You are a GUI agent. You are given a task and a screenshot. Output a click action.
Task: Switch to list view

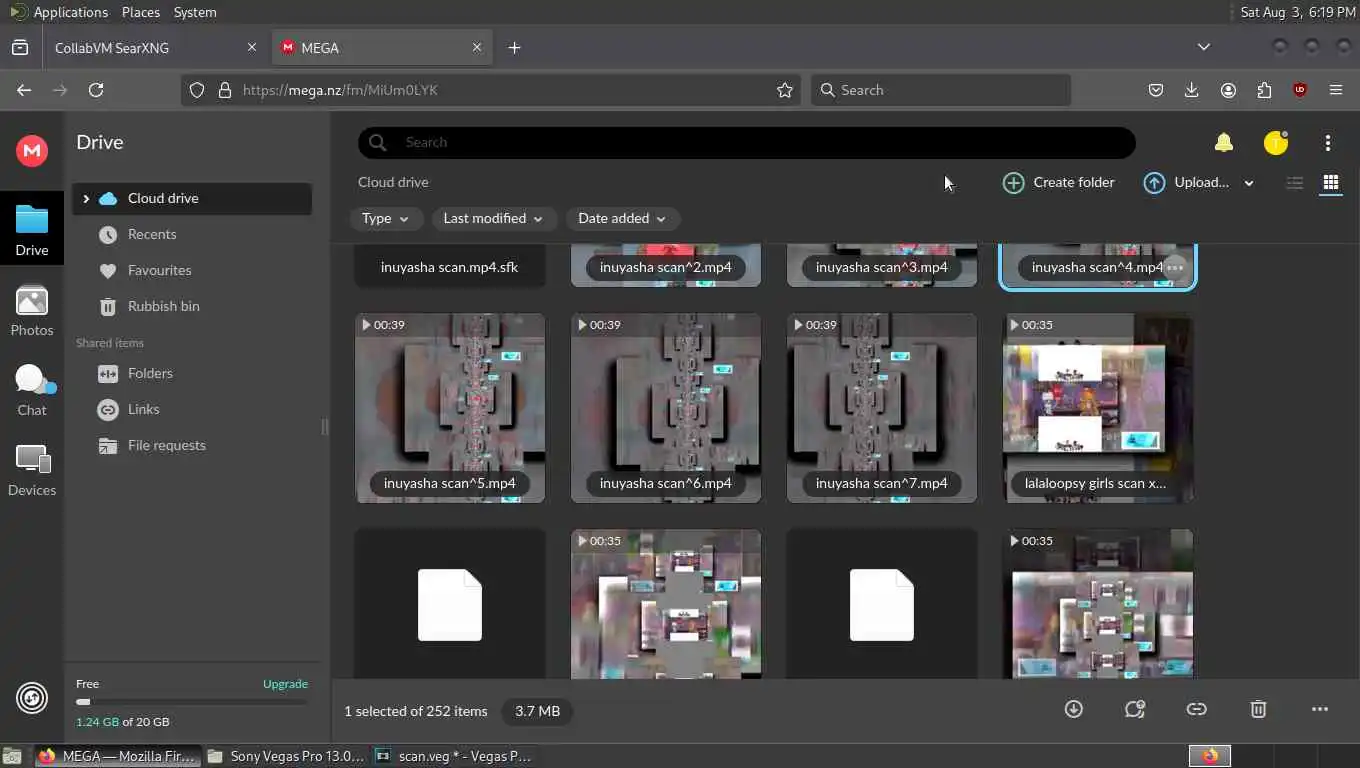1295,183
